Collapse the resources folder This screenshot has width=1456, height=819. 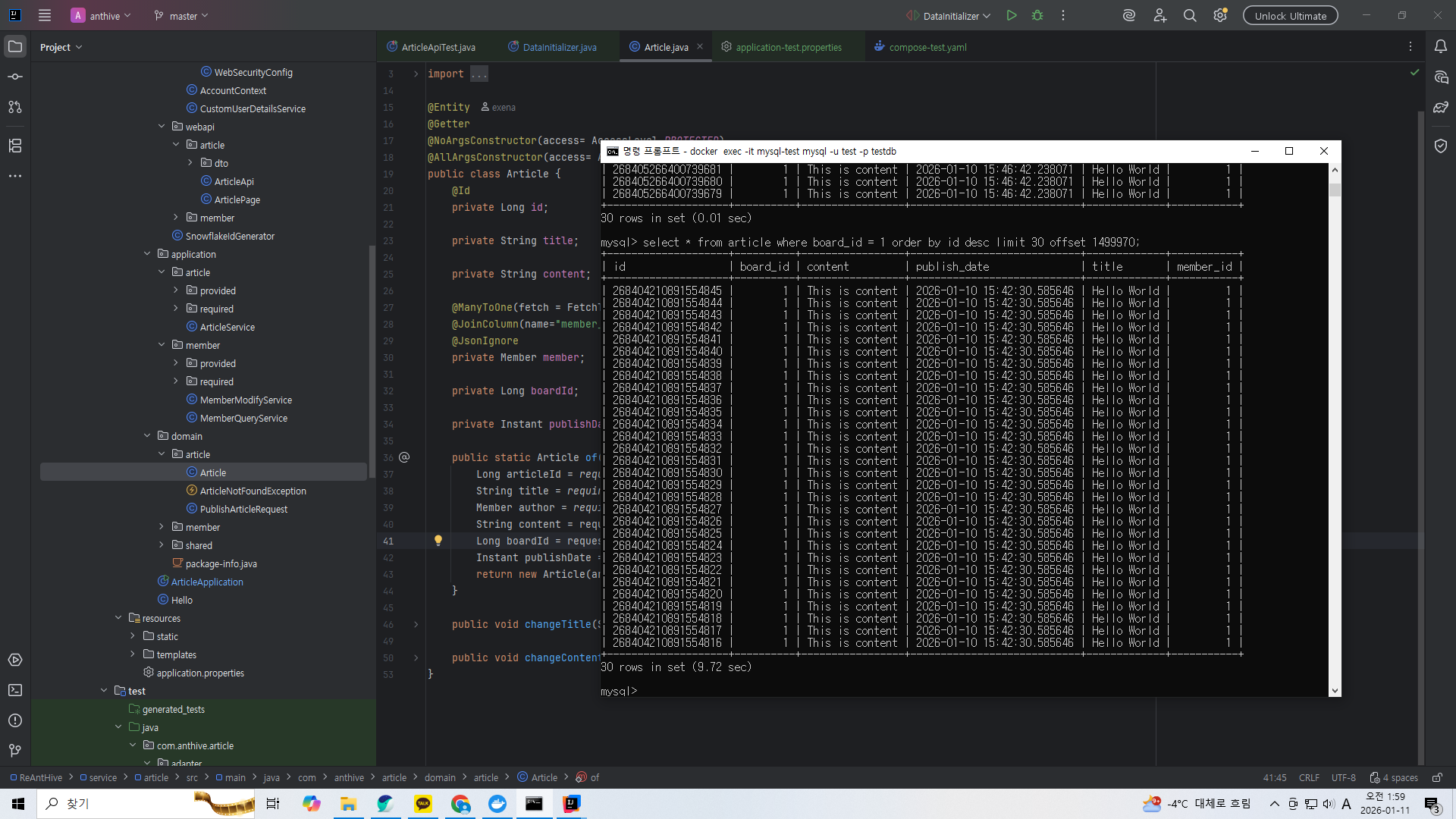118,618
